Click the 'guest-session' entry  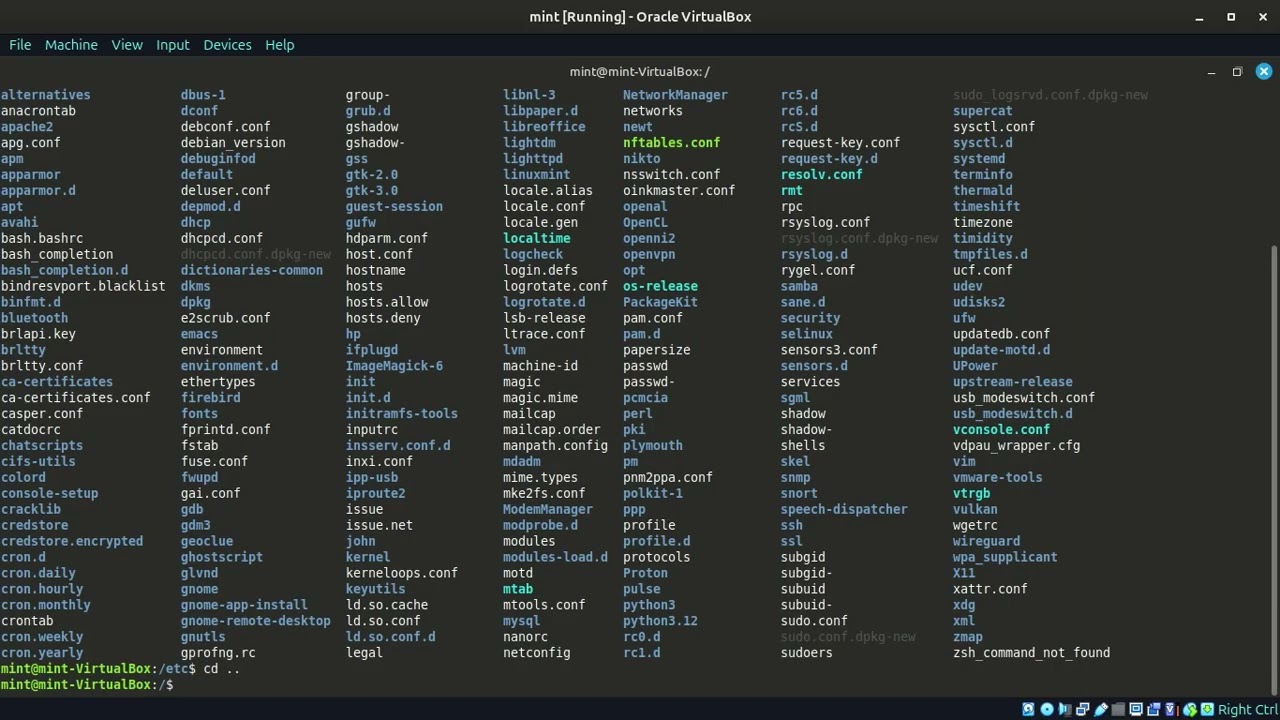[x=394, y=207]
